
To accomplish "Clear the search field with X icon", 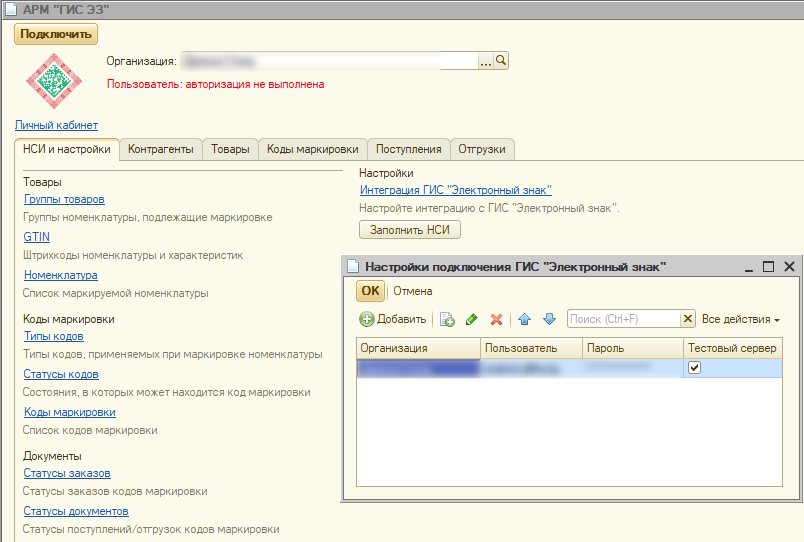I will point(688,319).
